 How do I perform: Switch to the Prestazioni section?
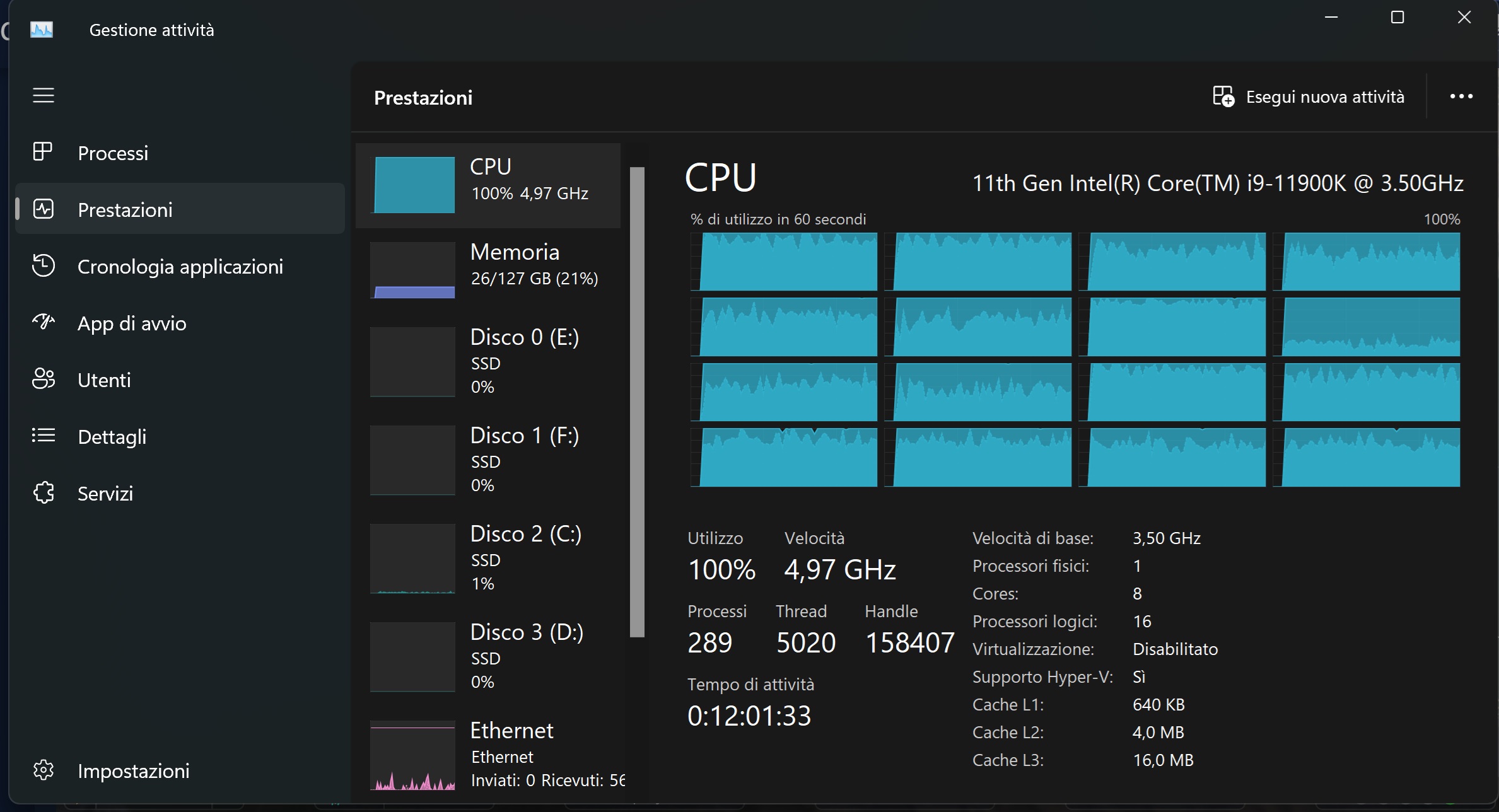tap(125, 209)
